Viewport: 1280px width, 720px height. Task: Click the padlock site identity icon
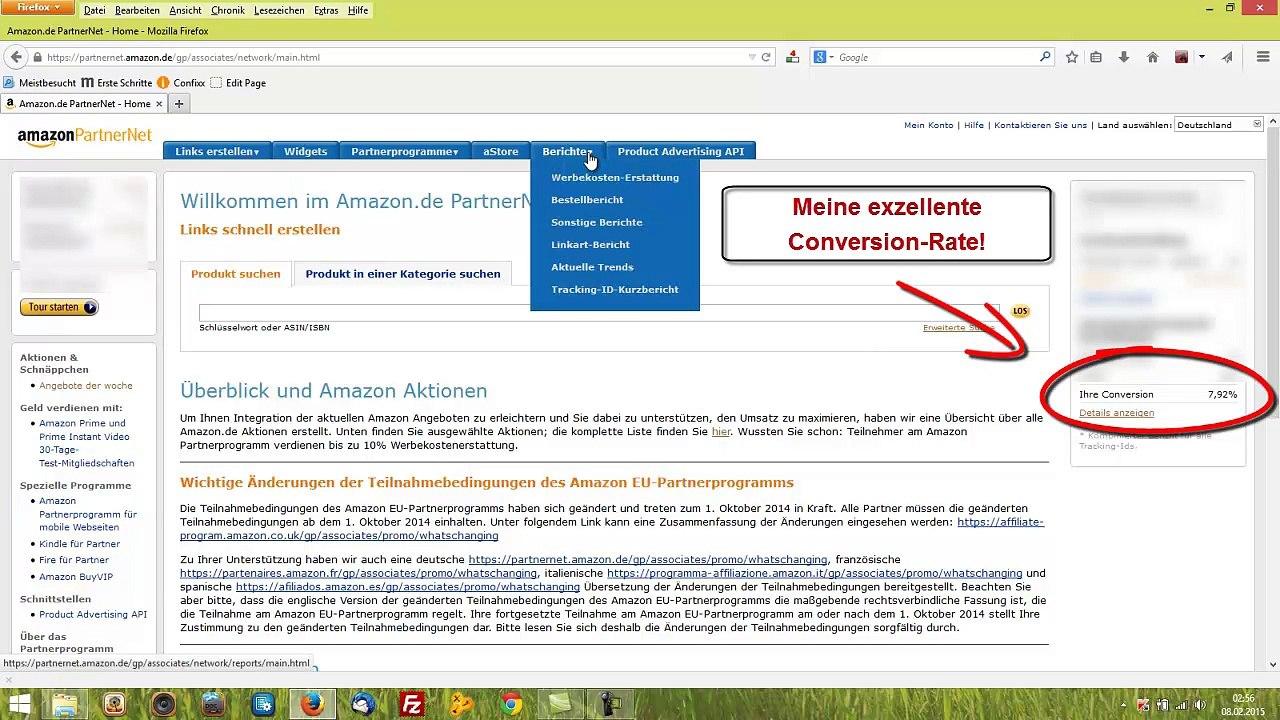click(x=37, y=57)
